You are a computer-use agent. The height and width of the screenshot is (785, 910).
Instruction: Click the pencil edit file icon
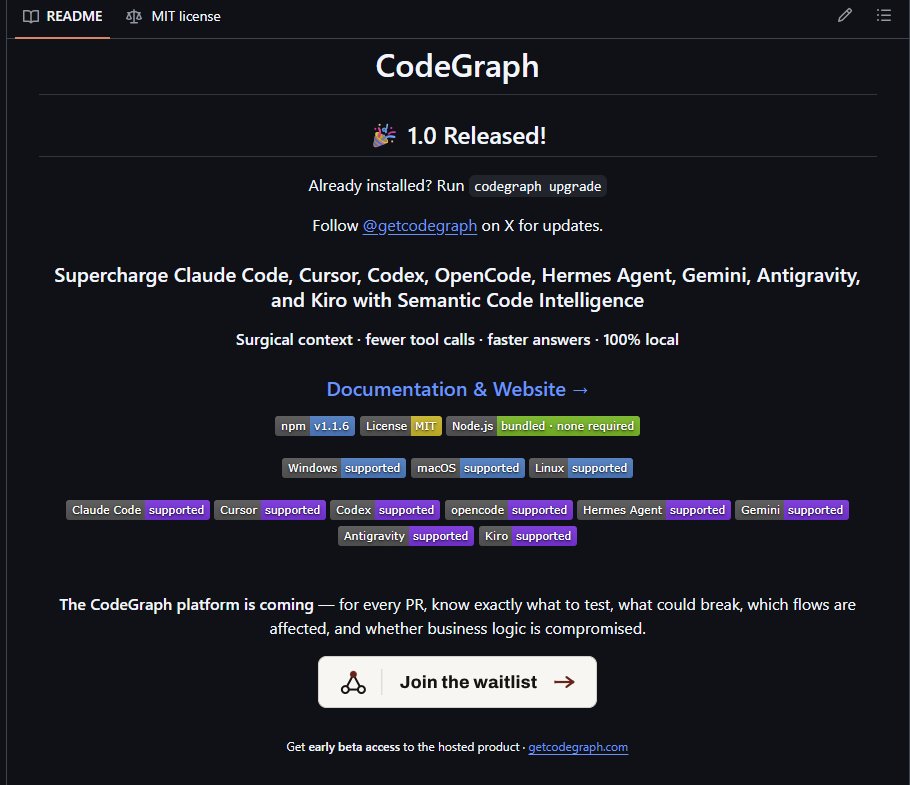pos(844,15)
